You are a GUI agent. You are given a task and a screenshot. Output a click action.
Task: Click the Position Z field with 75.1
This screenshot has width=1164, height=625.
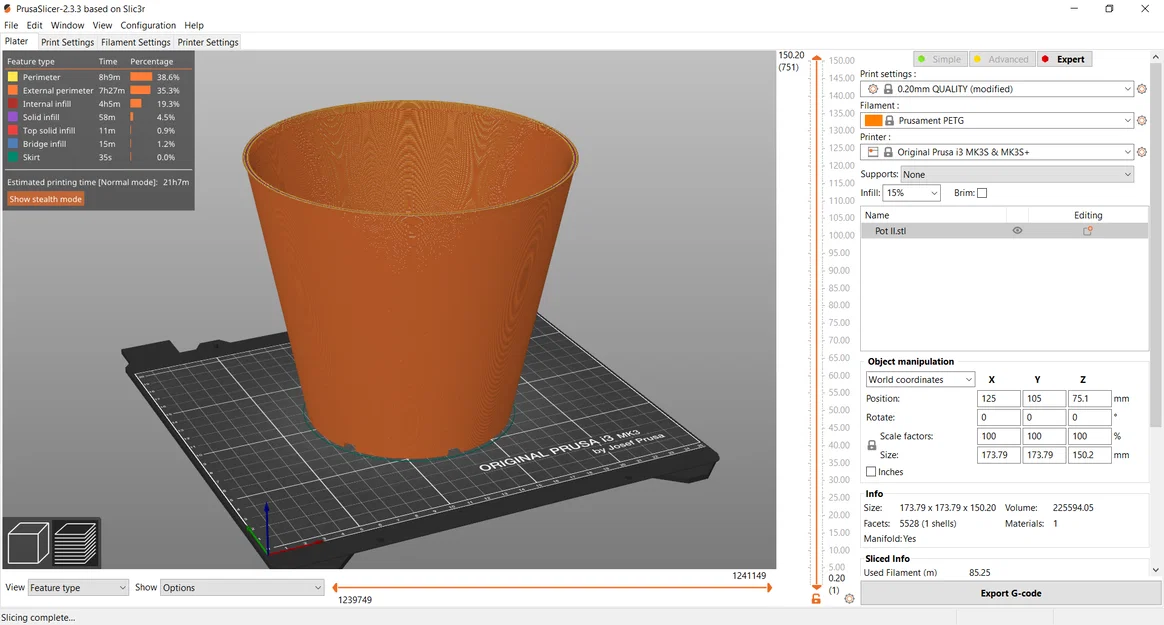(1089, 399)
